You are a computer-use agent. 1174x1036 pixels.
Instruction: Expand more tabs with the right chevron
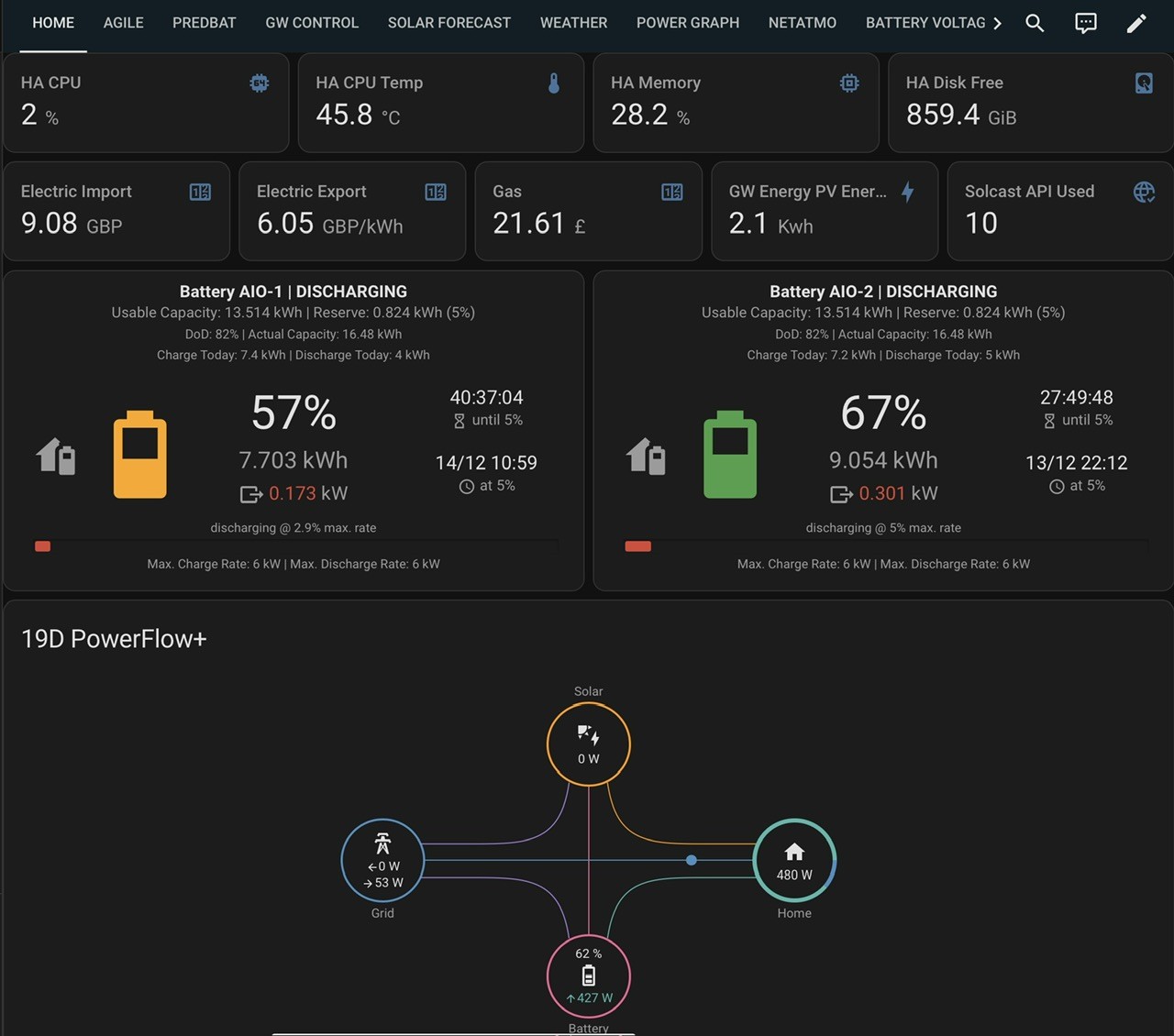coord(997,23)
